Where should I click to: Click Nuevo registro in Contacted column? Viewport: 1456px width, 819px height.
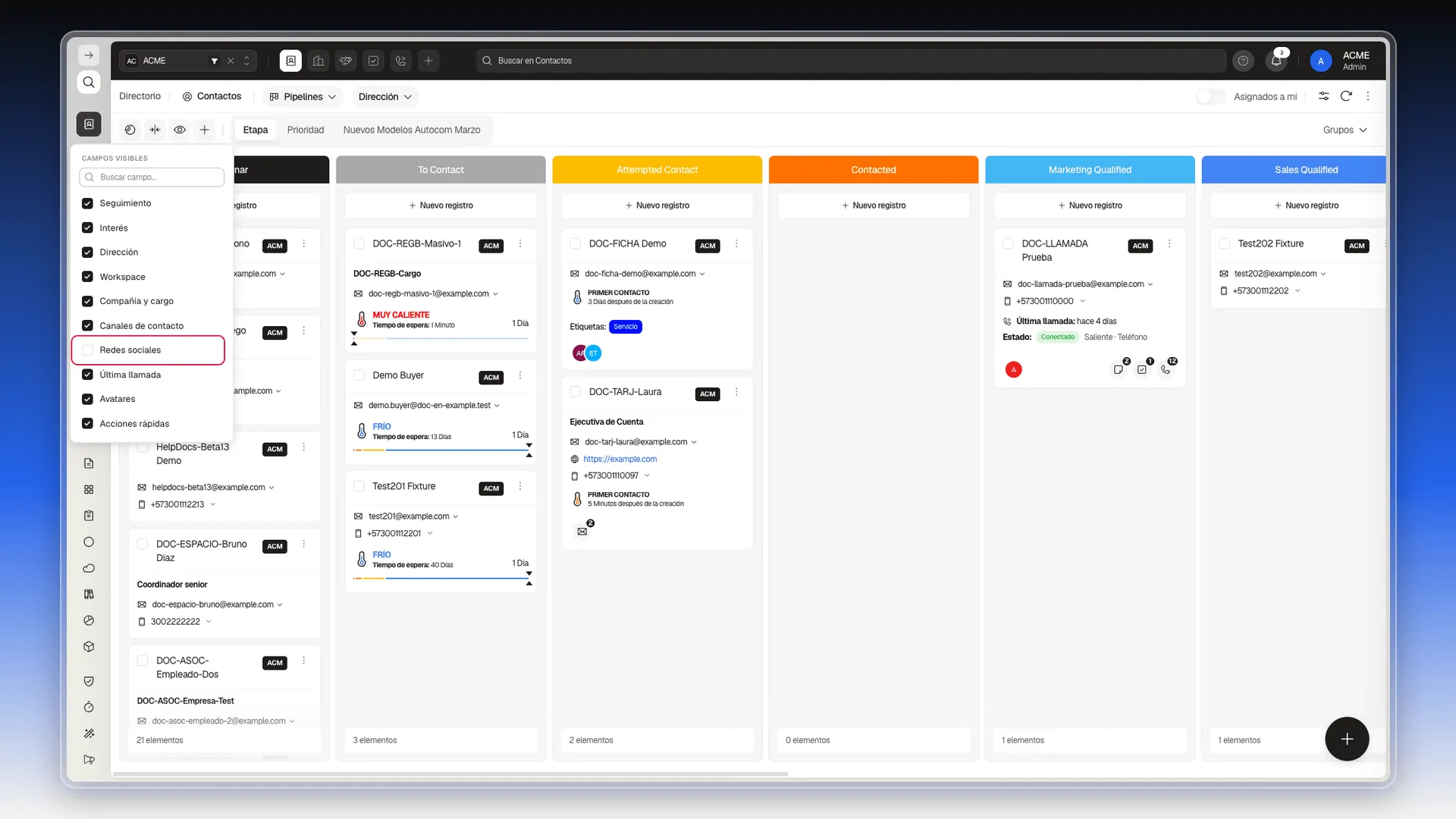click(874, 206)
